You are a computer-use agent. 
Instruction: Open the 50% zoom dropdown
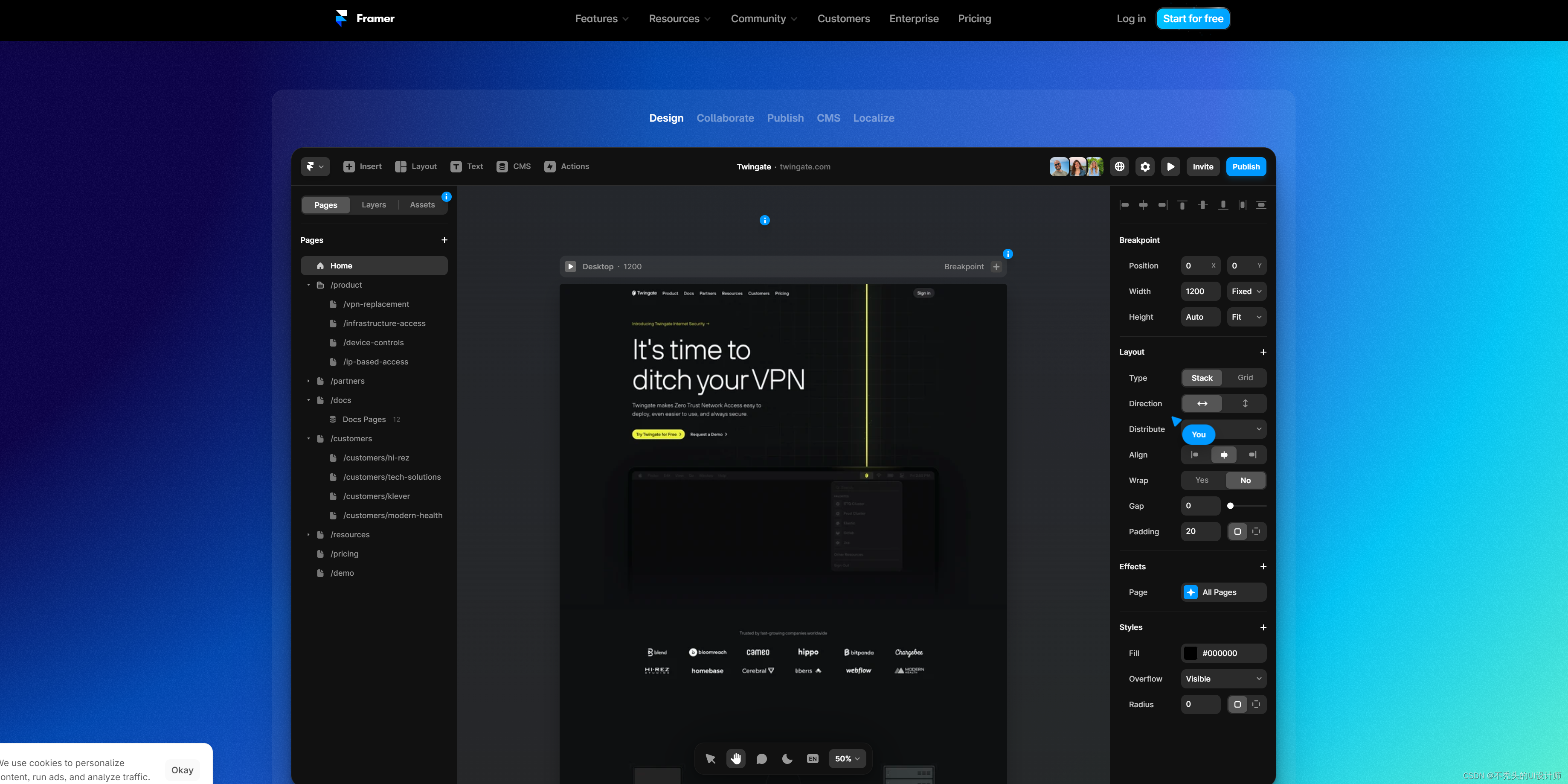click(847, 758)
